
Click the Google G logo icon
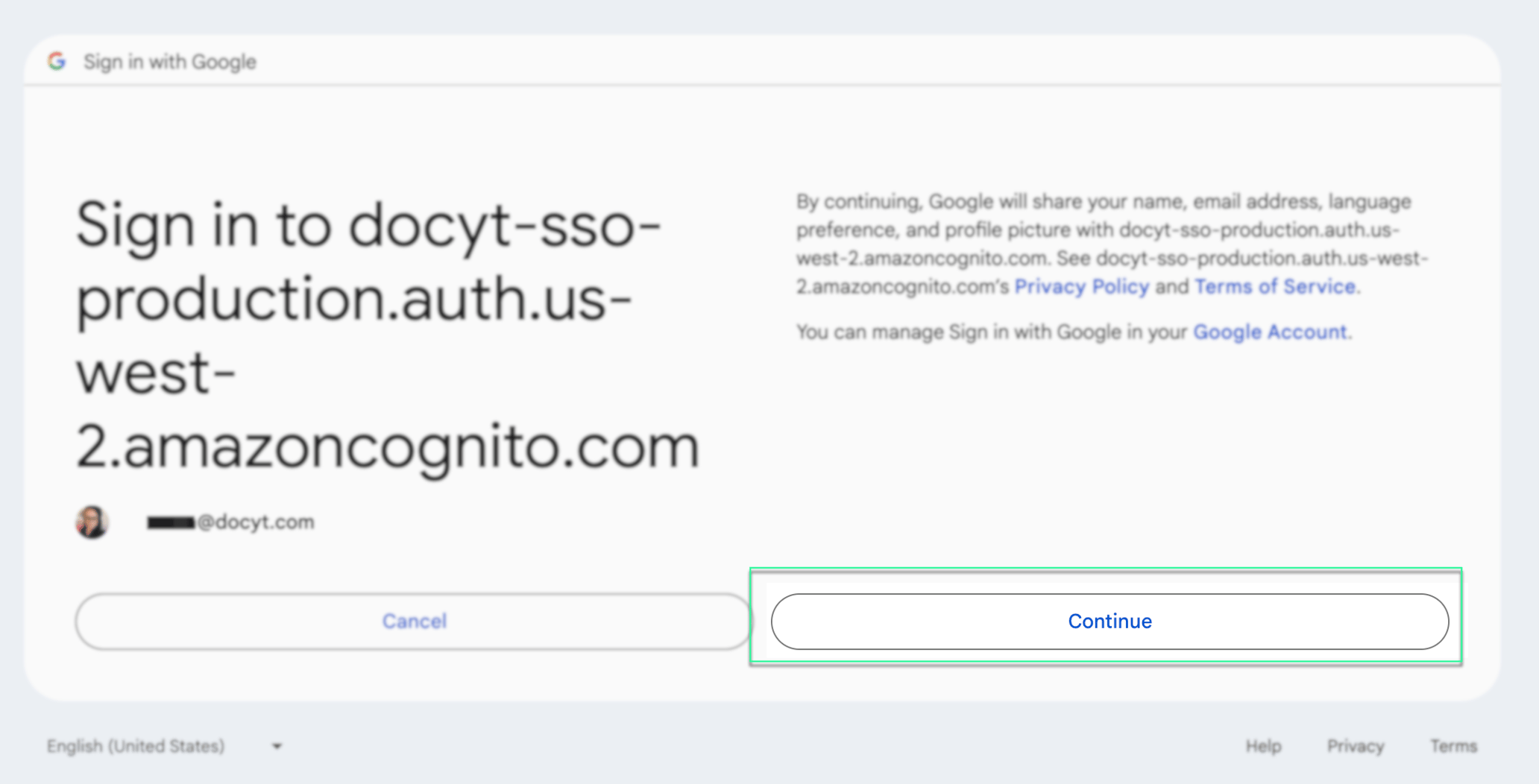tap(57, 61)
